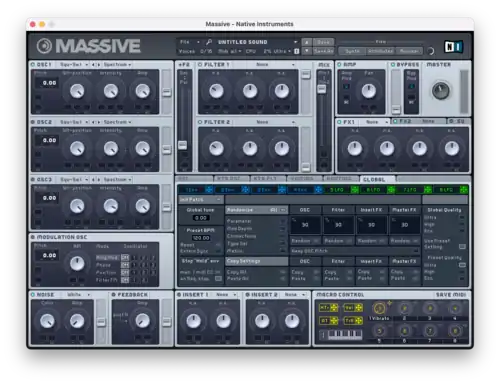
Task: Click the 5 LFO modulation drag-handle icon
Action: pyautogui.click(x=355, y=190)
